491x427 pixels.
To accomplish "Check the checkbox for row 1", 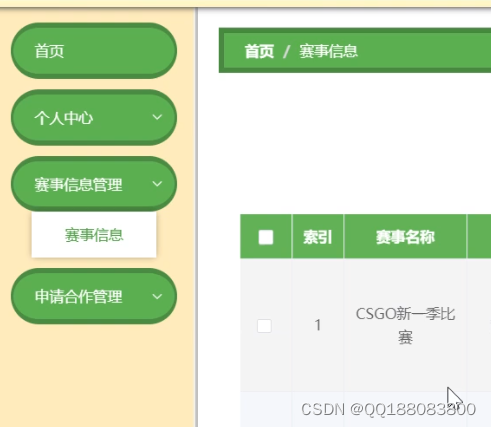I will (264, 326).
